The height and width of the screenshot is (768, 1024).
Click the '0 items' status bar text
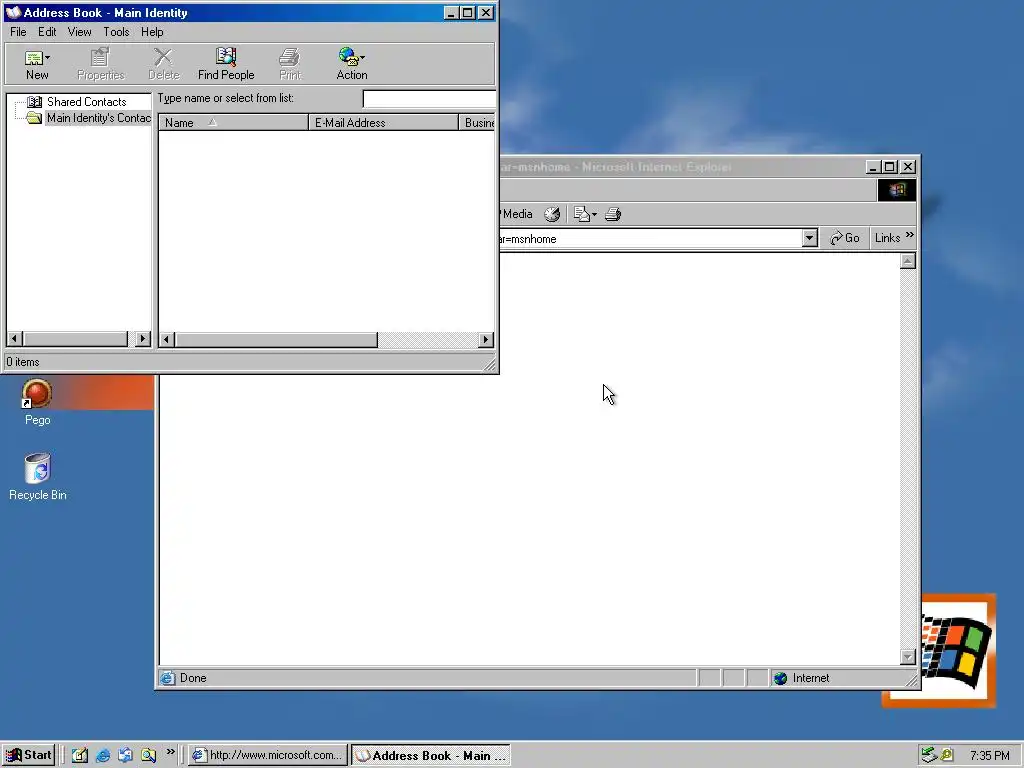[23, 362]
